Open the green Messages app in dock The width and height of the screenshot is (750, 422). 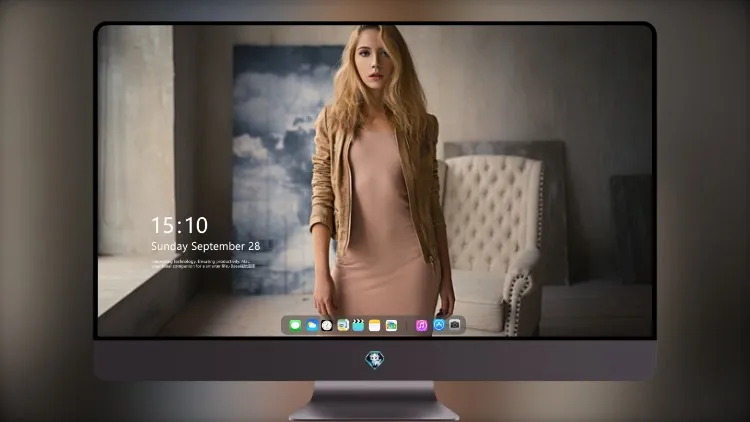[x=295, y=325]
